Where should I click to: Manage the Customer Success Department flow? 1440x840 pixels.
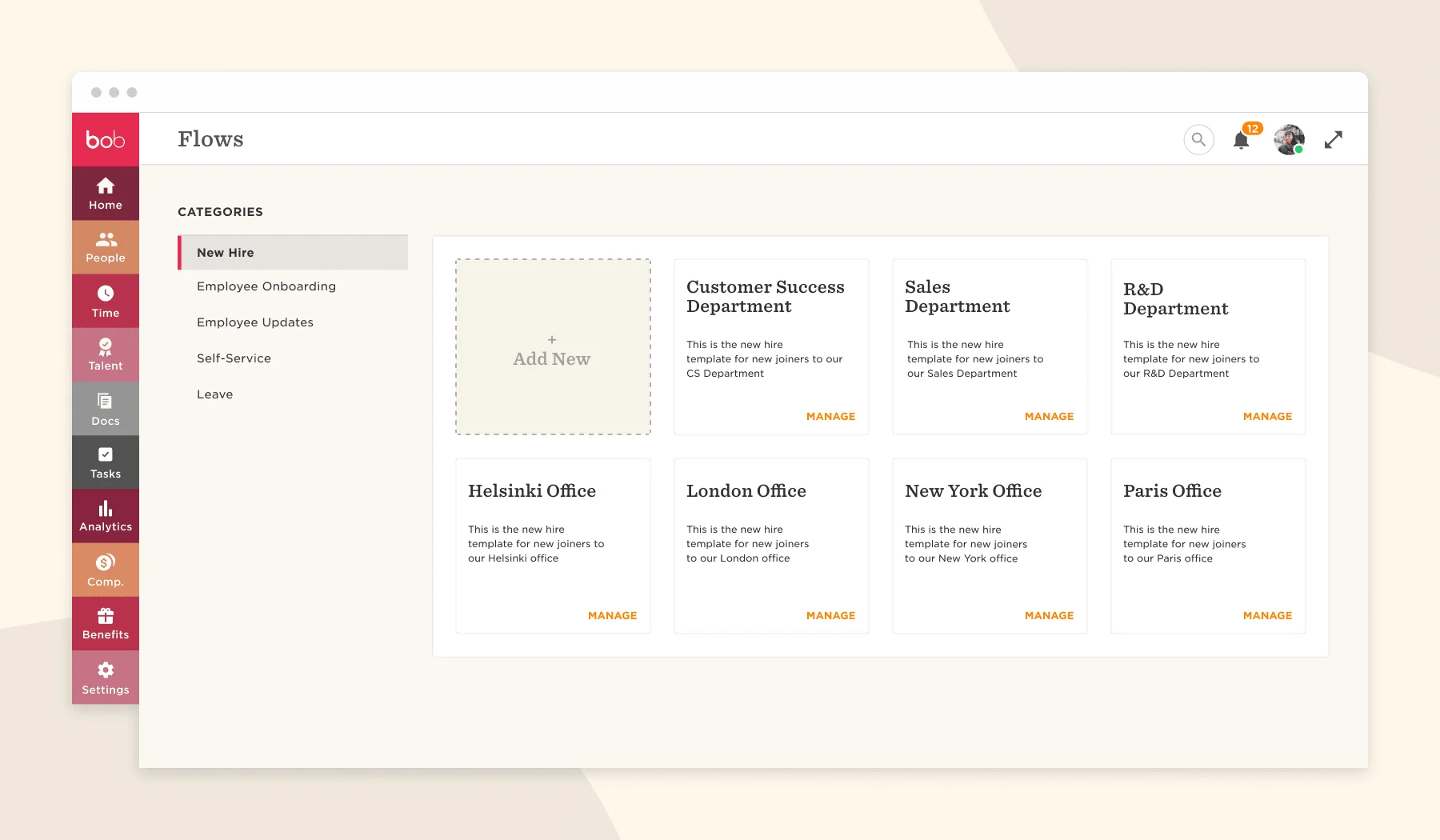point(830,416)
